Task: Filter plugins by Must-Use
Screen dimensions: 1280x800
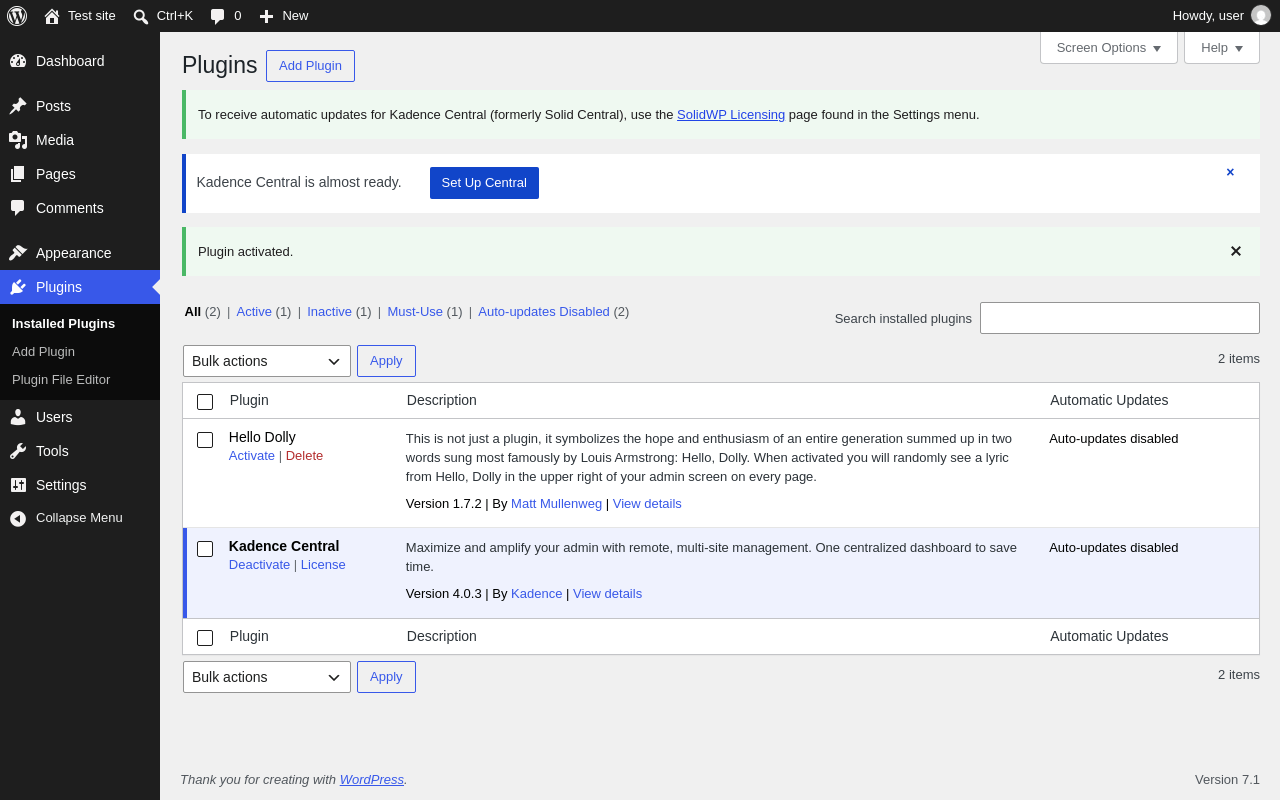Action: (x=415, y=312)
